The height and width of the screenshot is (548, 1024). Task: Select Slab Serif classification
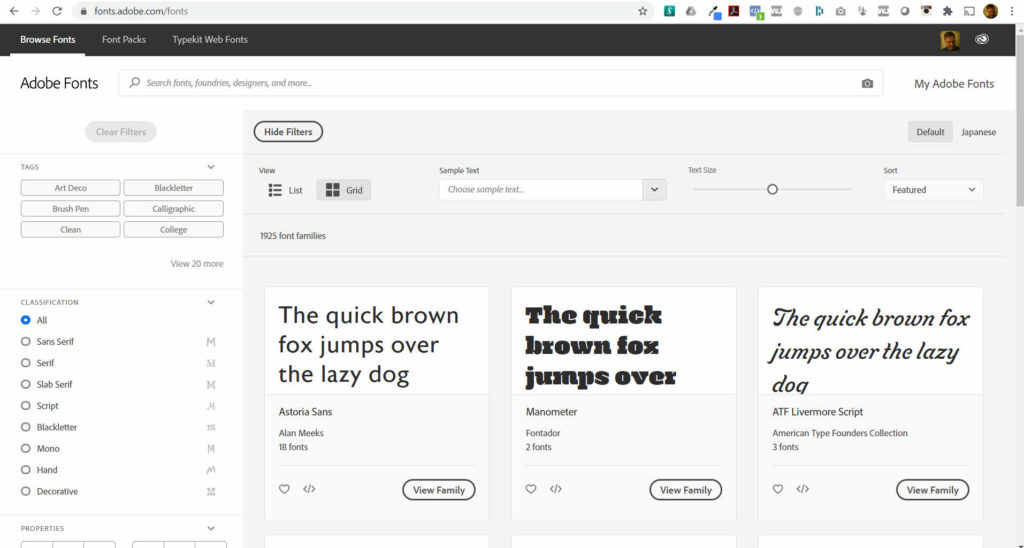(25, 384)
